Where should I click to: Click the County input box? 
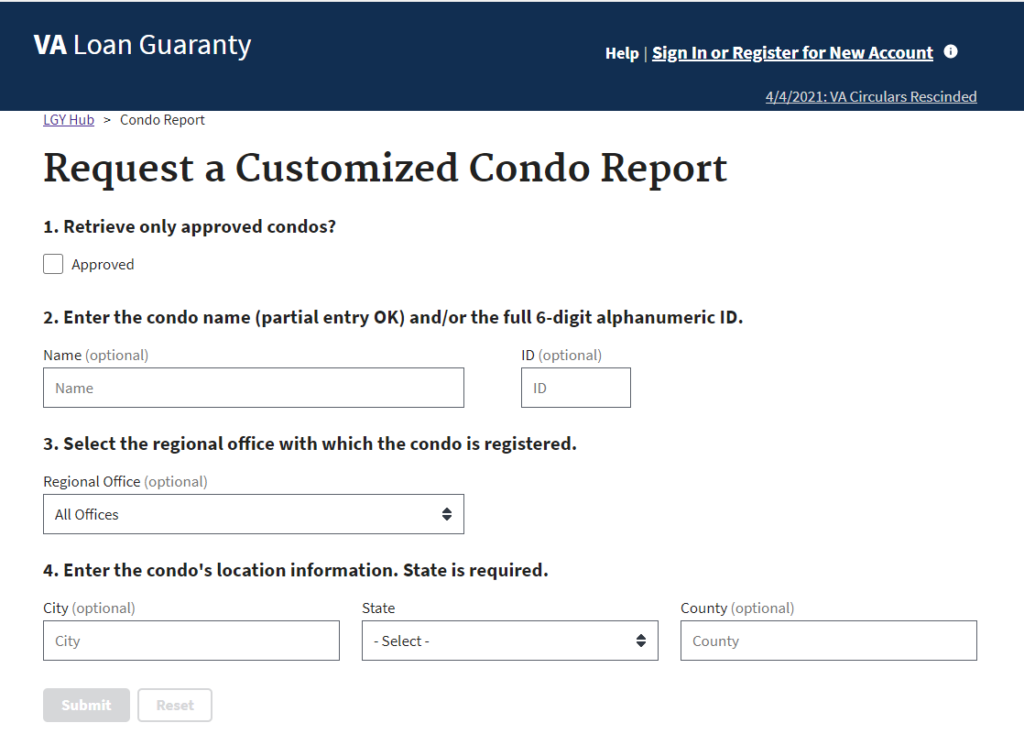click(x=828, y=641)
